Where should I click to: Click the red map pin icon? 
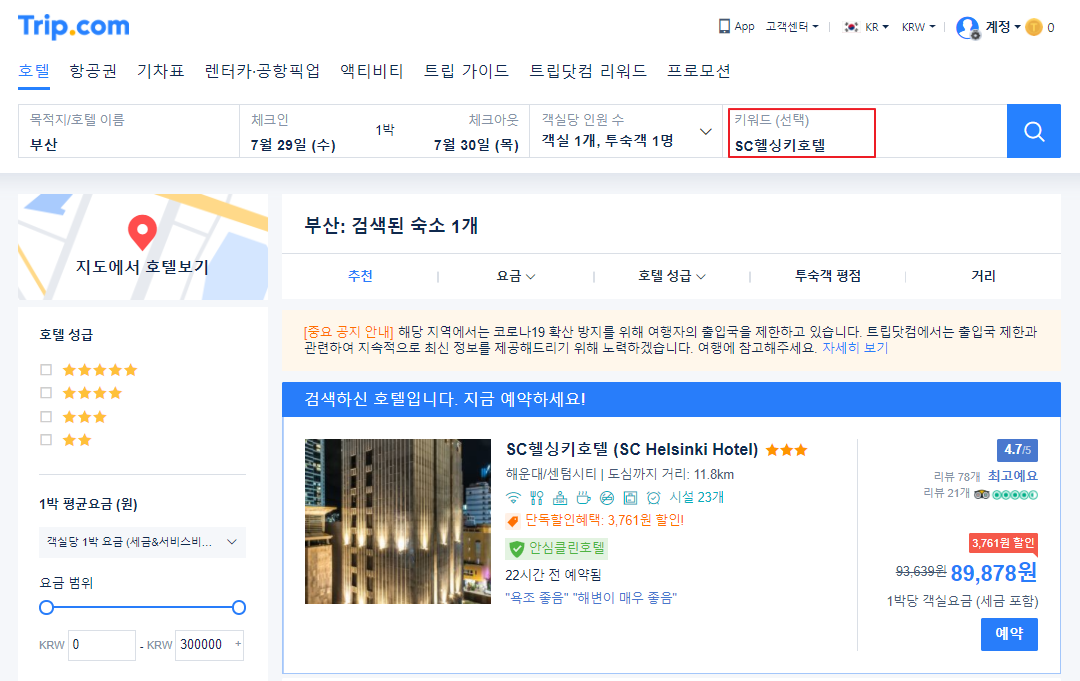143,233
